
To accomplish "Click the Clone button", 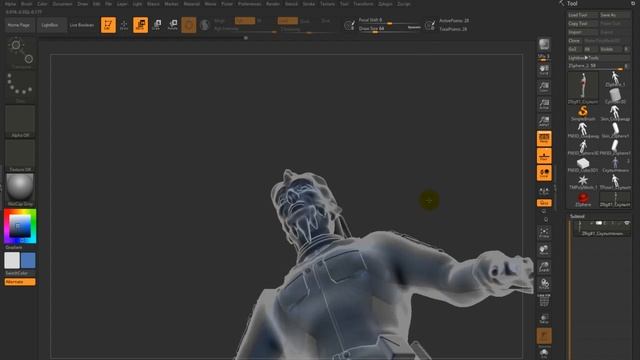I will [x=574, y=40].
